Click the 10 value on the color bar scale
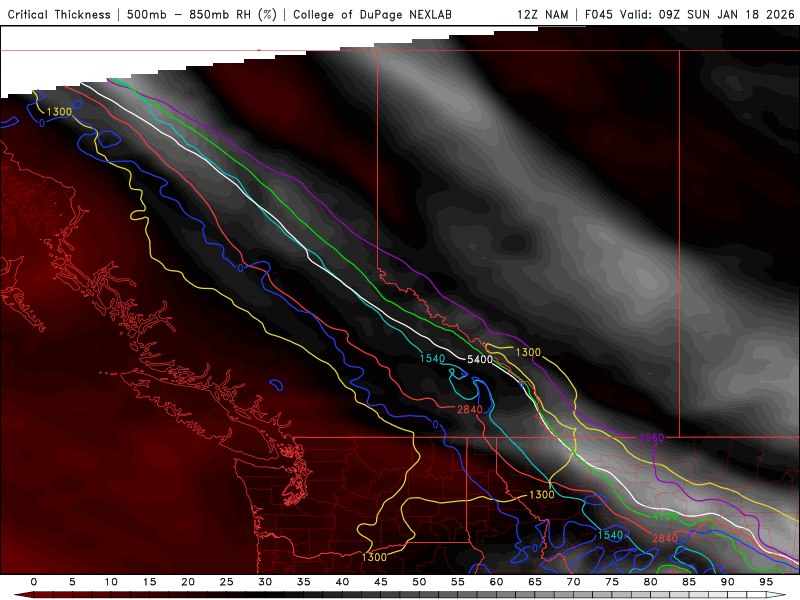Screen dimensions: 800x600 click(111, 582)
